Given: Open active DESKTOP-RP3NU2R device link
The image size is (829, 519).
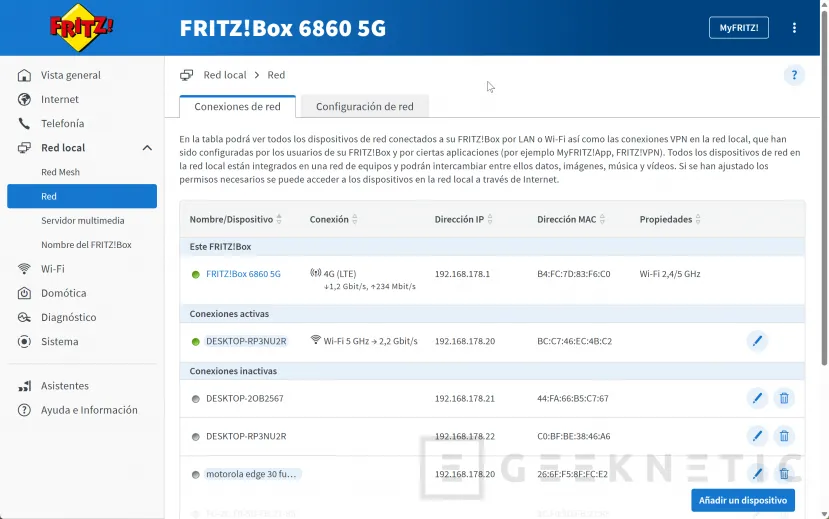Looking at the screenshot, I should click(246, 341).
